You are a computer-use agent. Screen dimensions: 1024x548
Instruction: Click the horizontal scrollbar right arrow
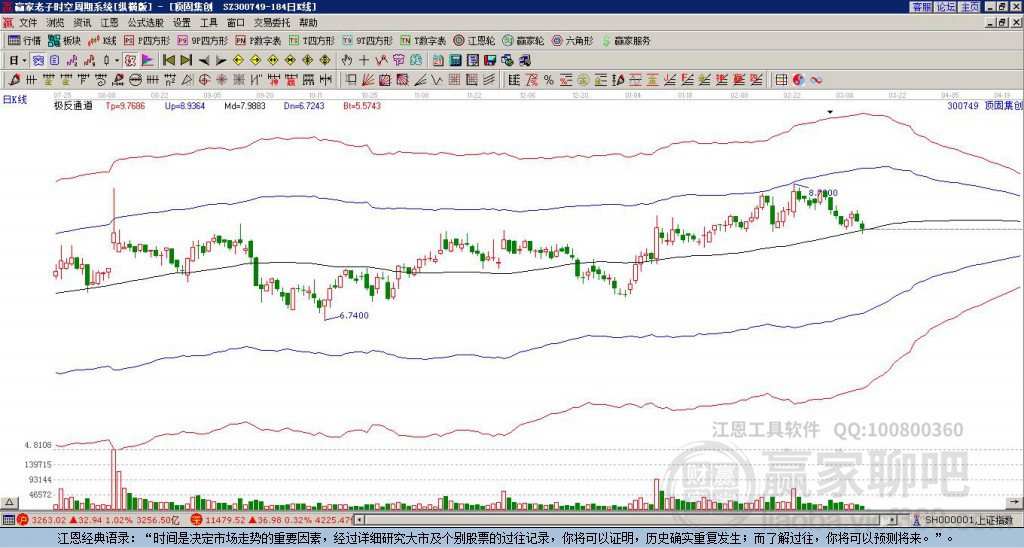[x=893, y=520]
